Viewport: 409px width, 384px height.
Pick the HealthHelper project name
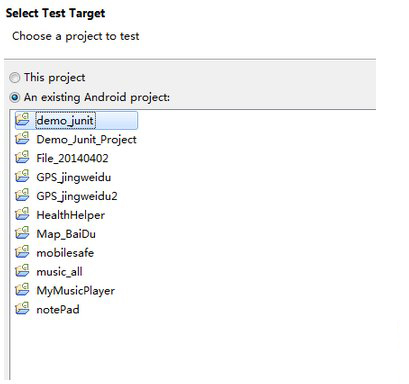[71, 215]
